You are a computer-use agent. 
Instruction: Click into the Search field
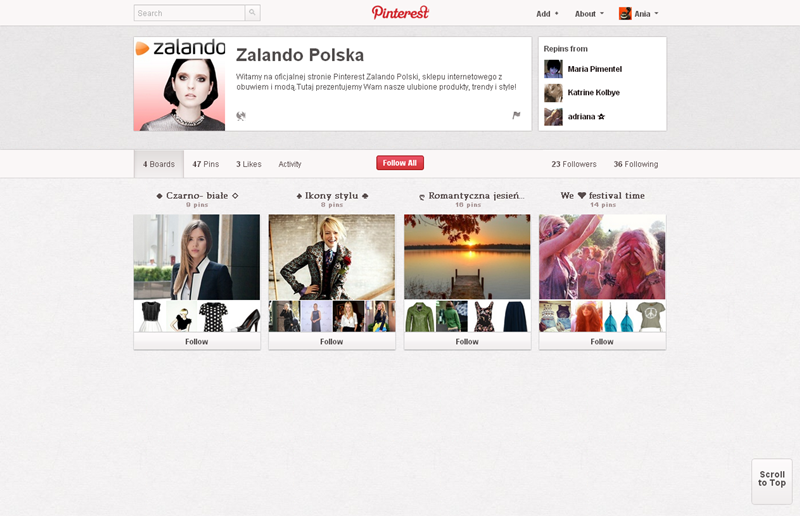coord(189,13)
